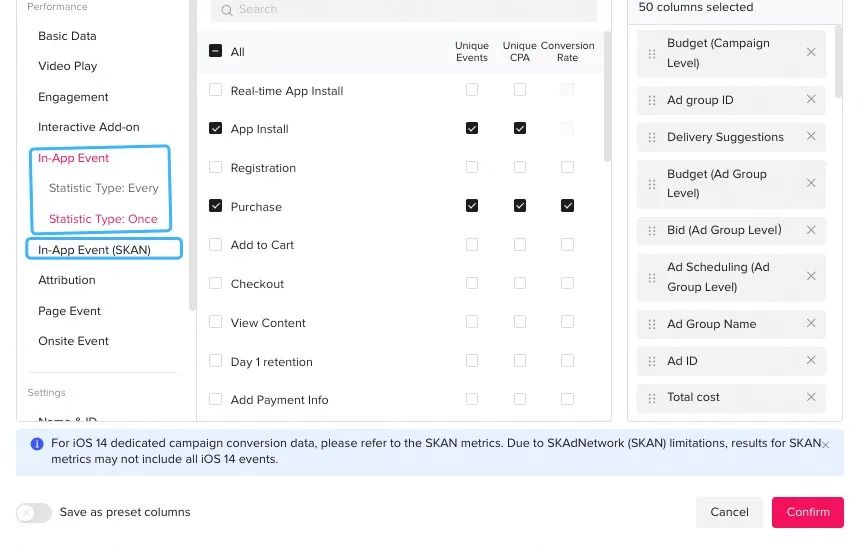This screenshot has width=861, height=547.
Task: Open the In-App Event (SKAN) section
Action: [x=94, y=249]
